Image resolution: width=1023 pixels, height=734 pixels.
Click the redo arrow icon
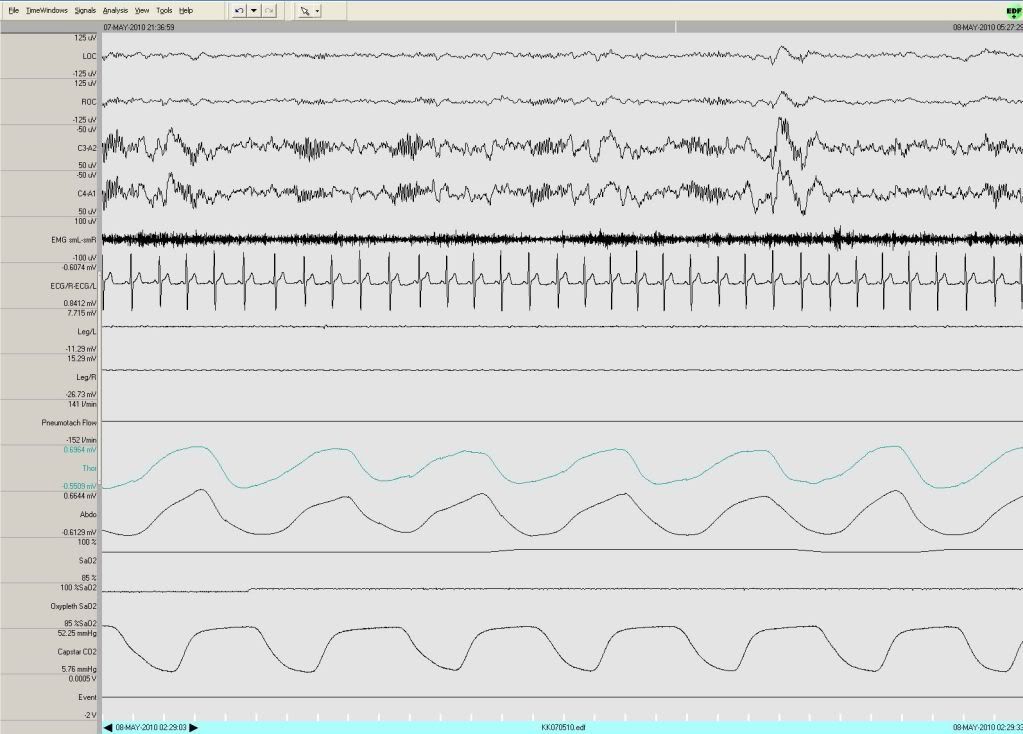tap(269, 11)
